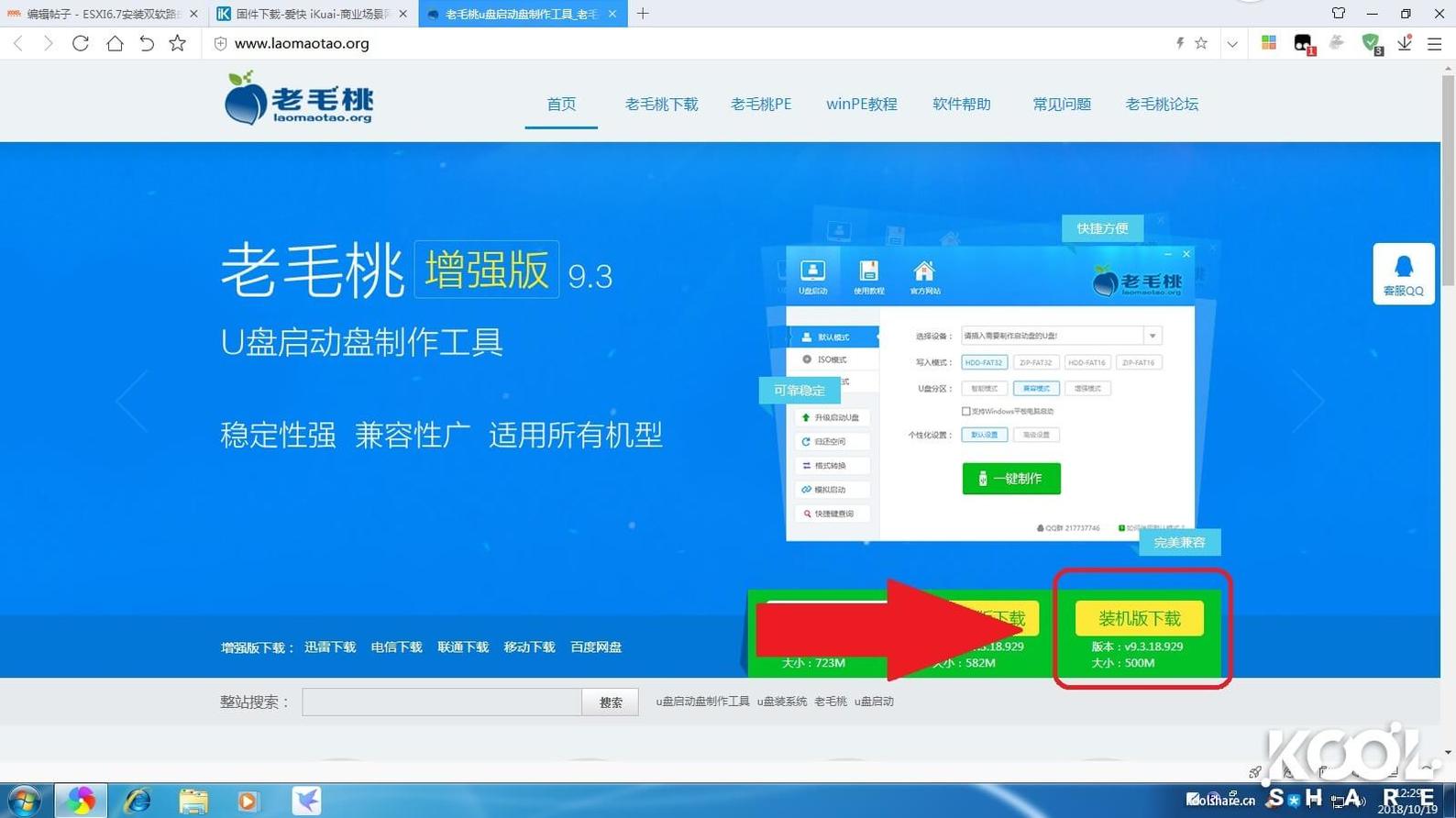Reload the page with refresh icon
The image size is (1456, 818).
click(81, 43)
